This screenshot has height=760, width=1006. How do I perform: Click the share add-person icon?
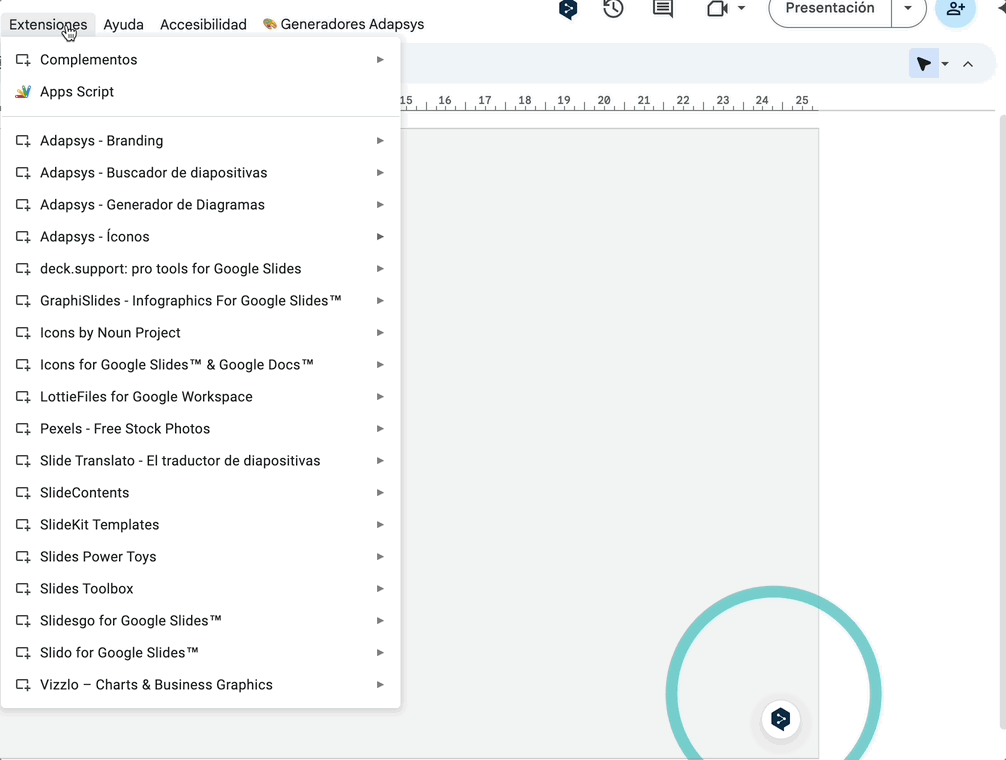(955, 9)
